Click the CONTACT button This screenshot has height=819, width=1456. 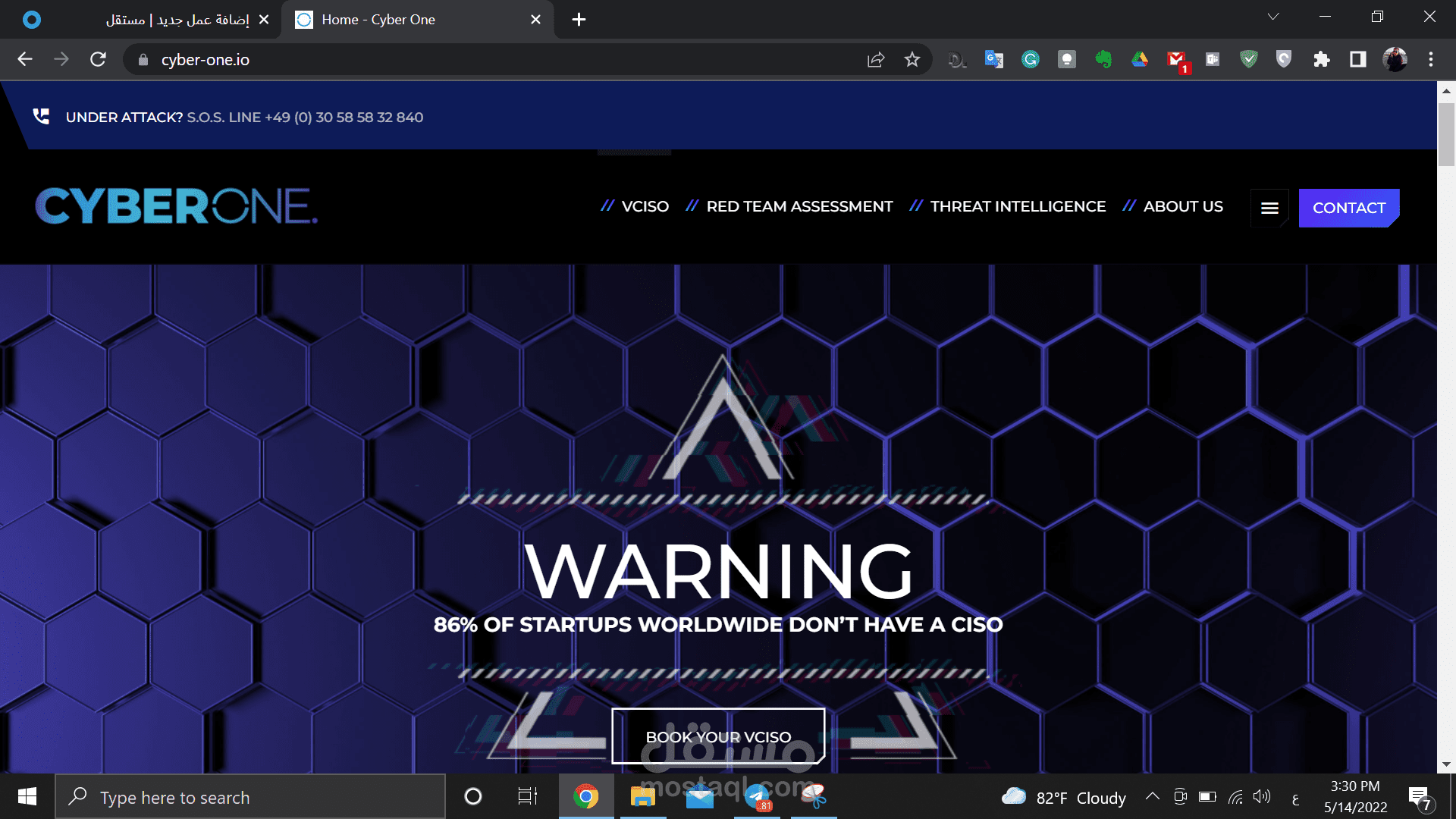click(1348, 208)
